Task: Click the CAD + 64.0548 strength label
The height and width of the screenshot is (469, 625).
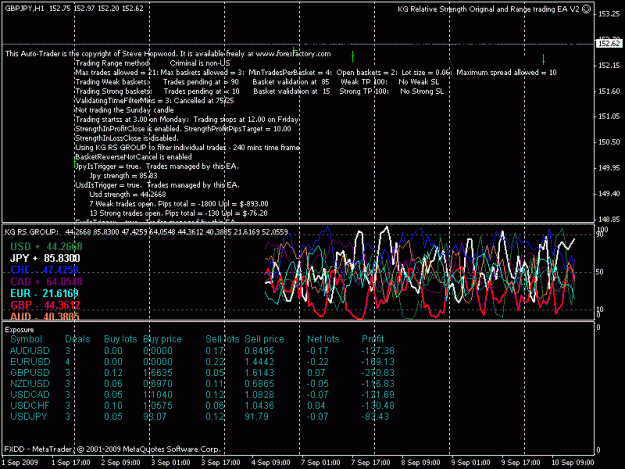Action: (x=46, y=282)
